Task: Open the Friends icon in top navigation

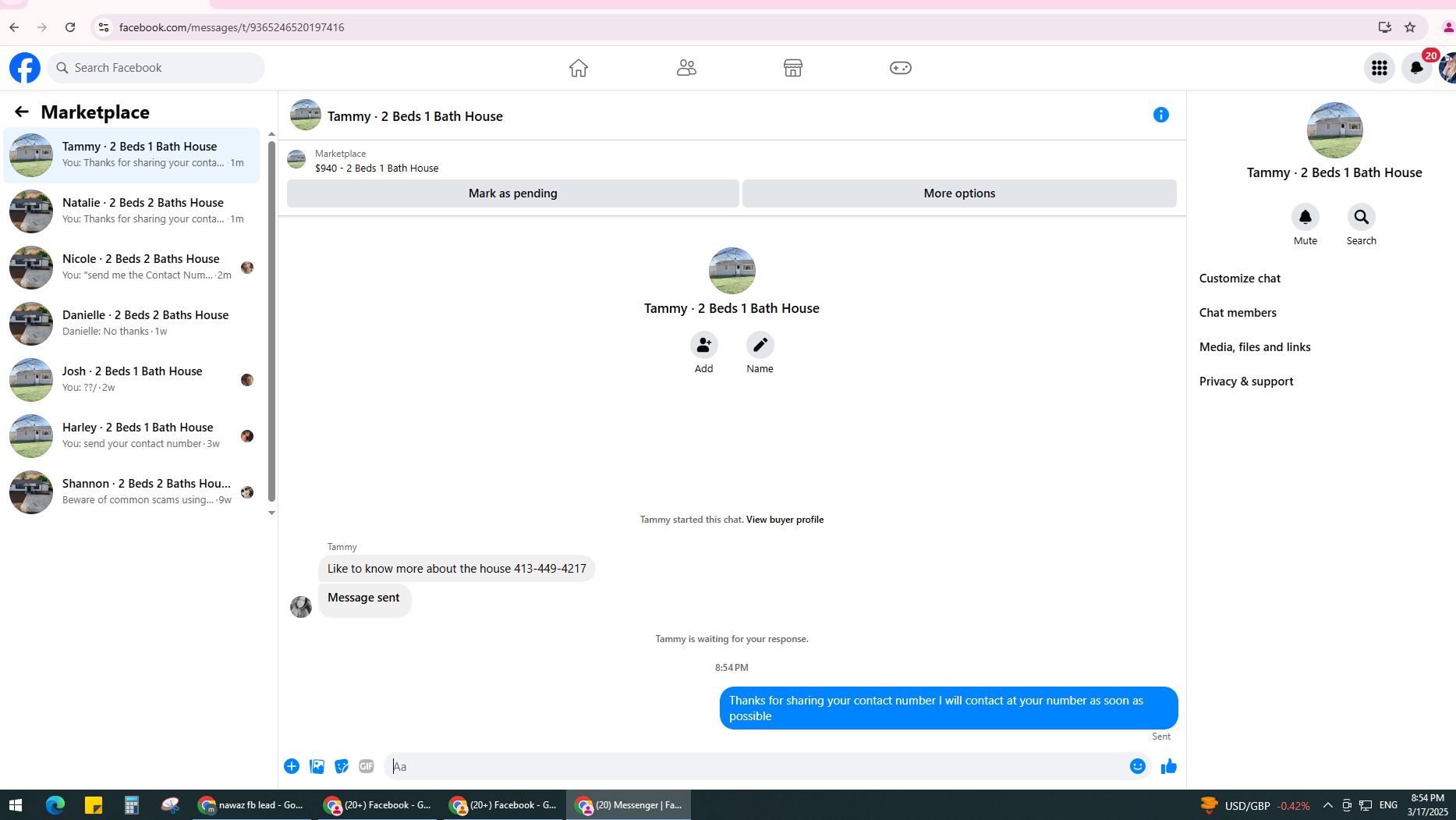Action: [x=686, y=68]
